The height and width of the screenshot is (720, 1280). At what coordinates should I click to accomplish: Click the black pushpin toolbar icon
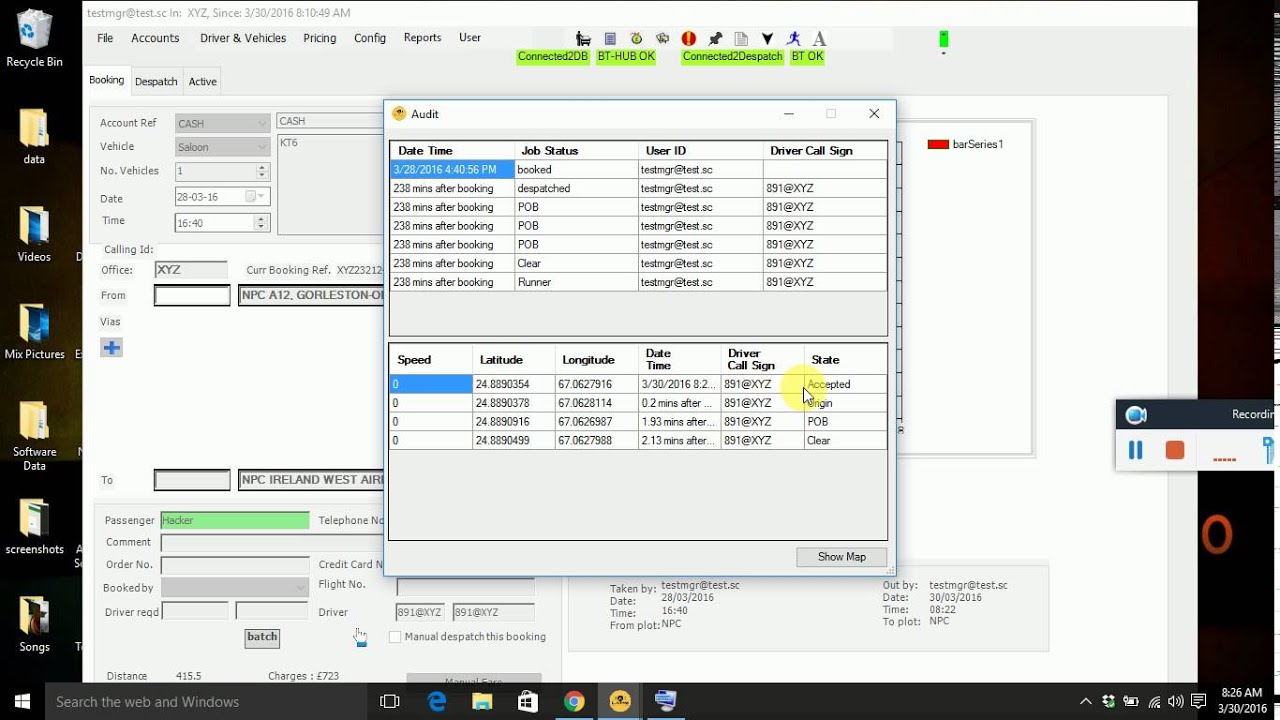point(715,38)
